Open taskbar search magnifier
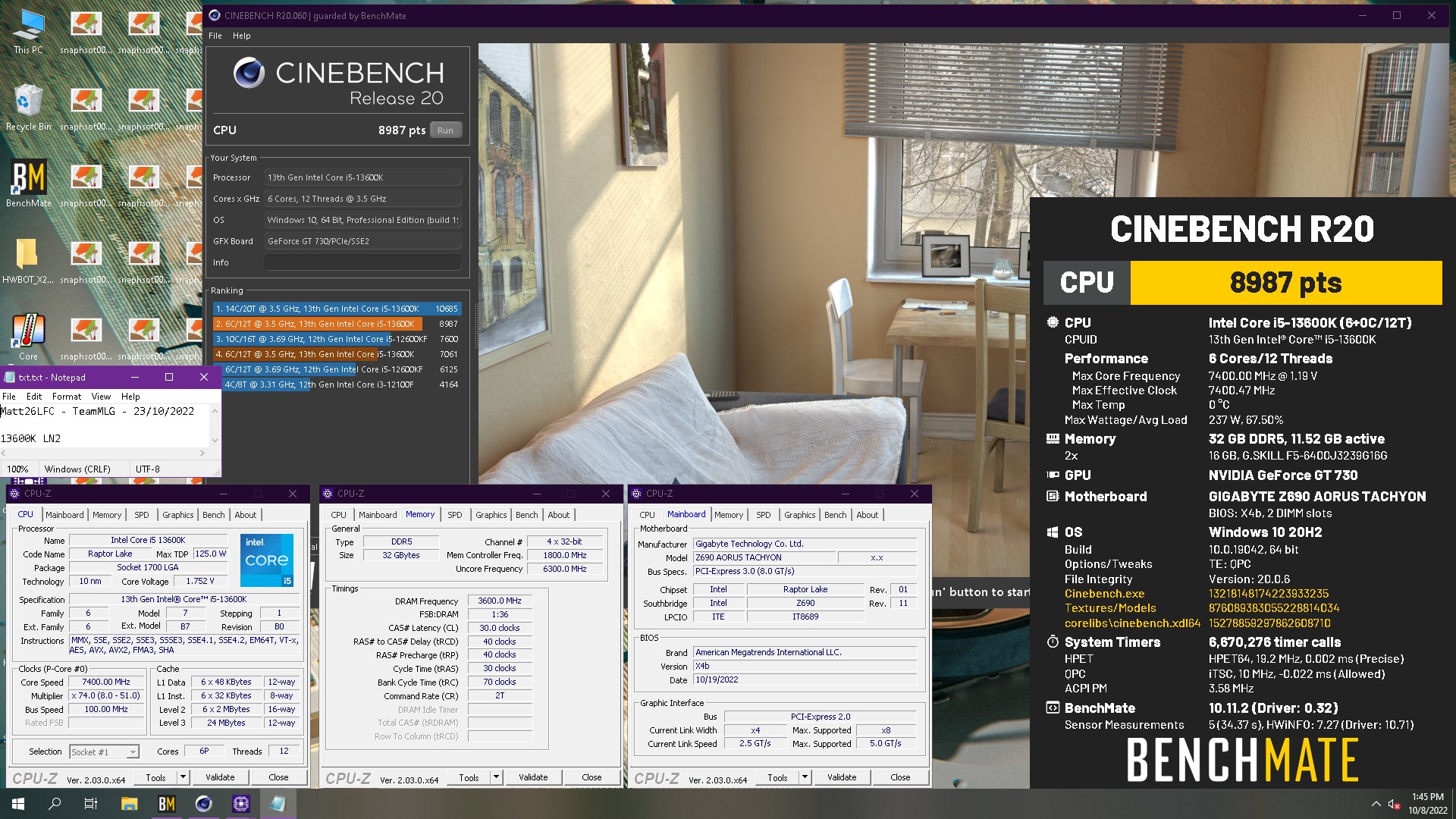Viewport: 1456px width, 819px height. pyautogui.click(x=55, y=804)
